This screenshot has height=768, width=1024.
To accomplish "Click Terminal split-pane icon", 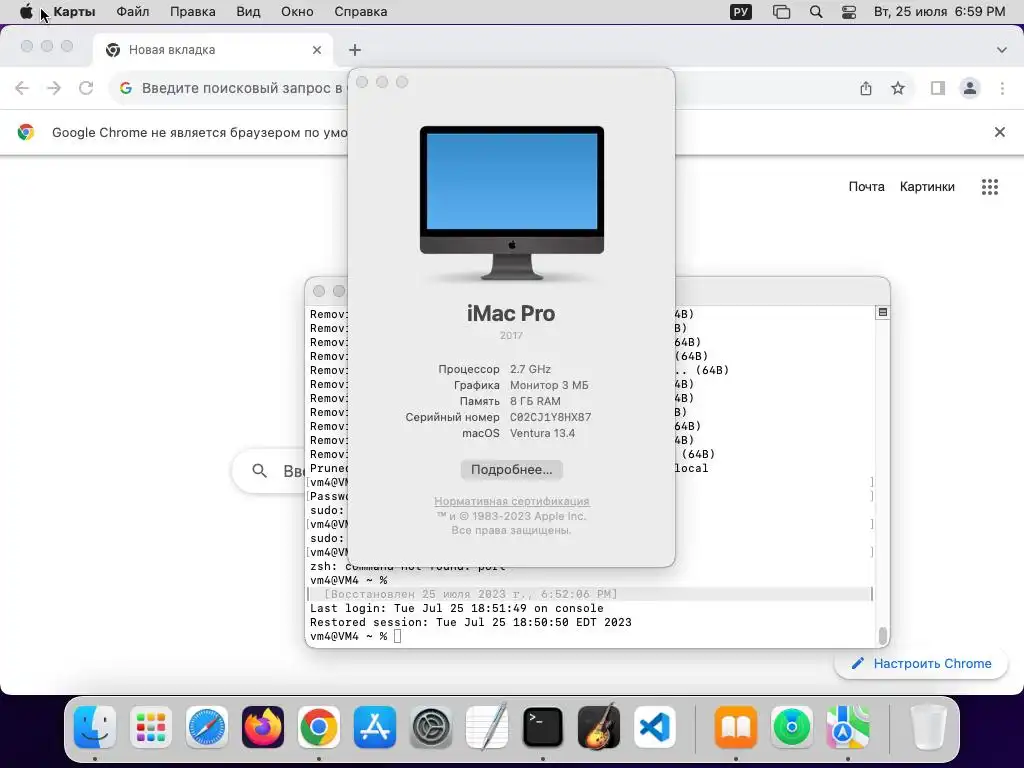I will coord(882,312).
